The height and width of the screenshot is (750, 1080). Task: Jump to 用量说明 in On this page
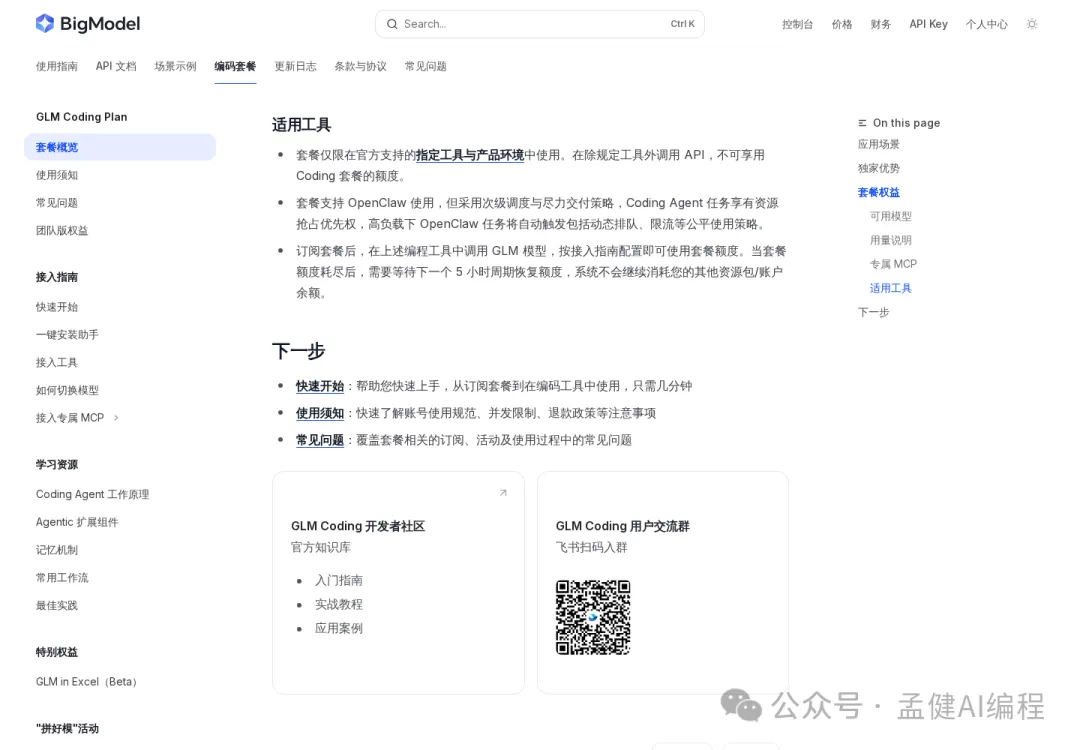click(890, 240)
